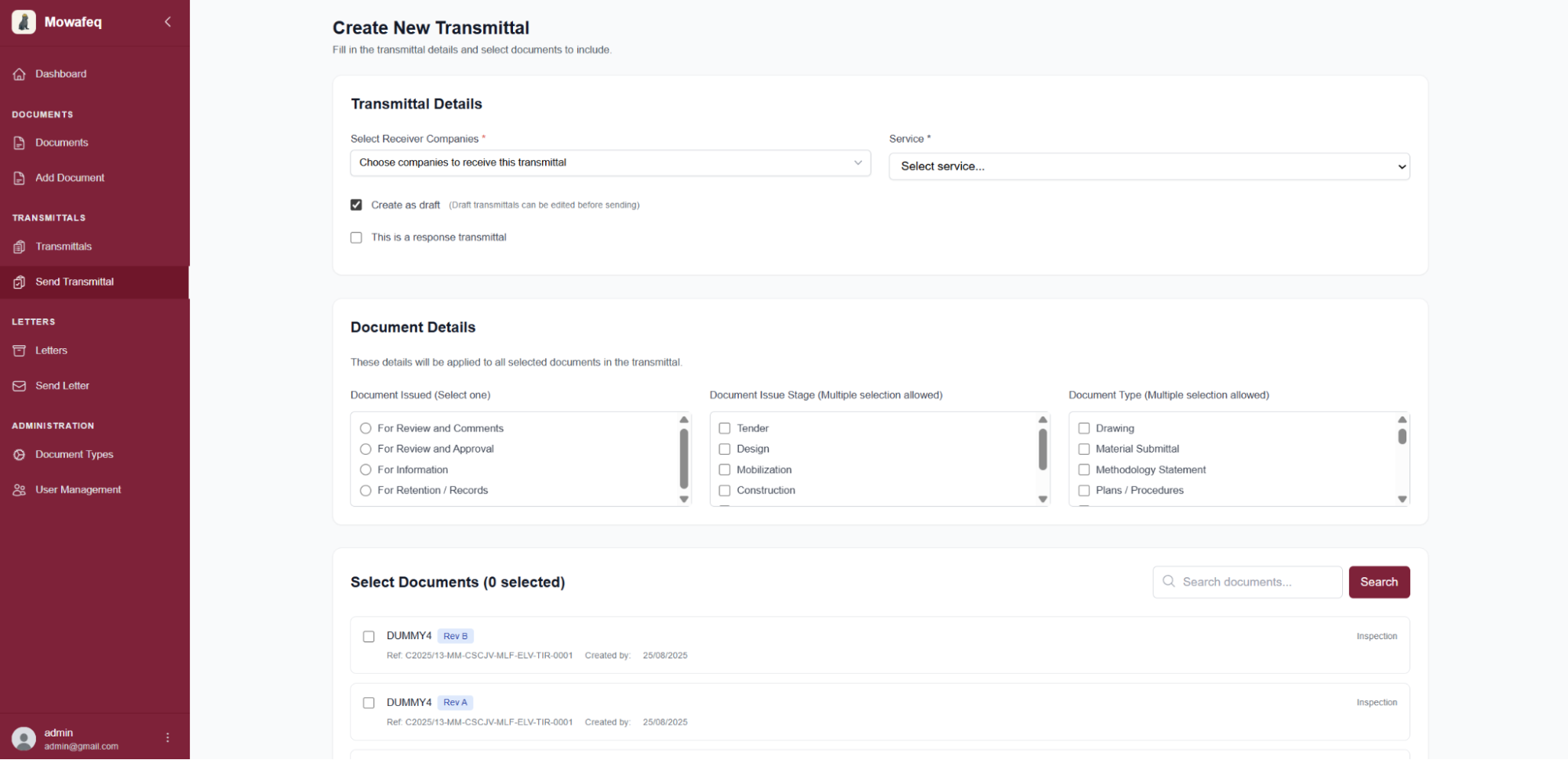Click the Search button
The width and height of the screenshot is (1568, 760).
pyautogui.click(x=1378, y=581)
